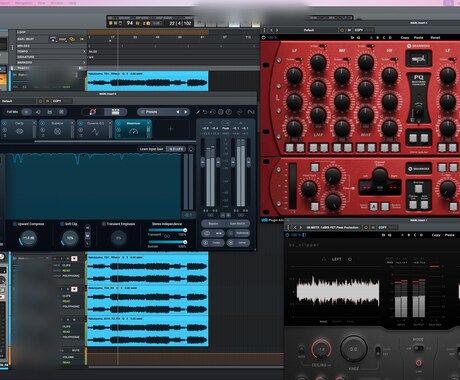
Task: Select next preset arrow in SPL PQ header
Action: click(x=277, y=30)
